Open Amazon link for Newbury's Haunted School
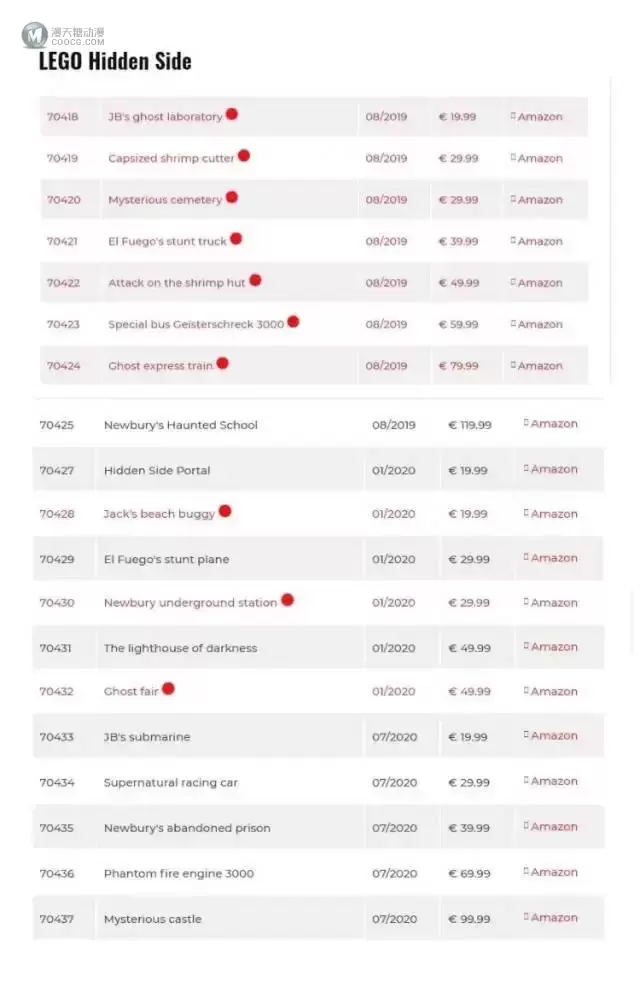Image resolution: width=640 pixels, height=993 pixels. 551,424
